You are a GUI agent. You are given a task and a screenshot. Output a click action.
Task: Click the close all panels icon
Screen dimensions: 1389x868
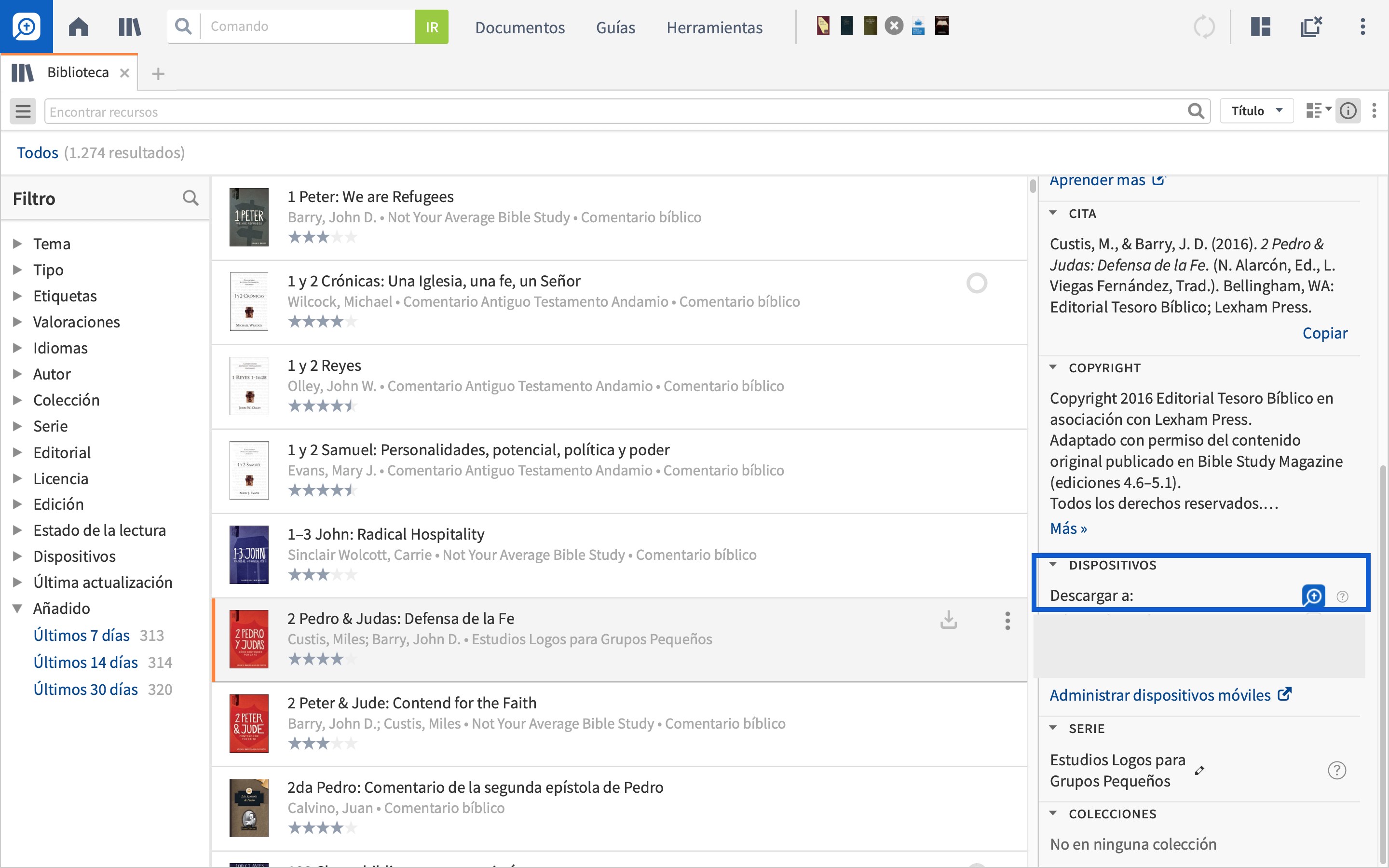coord(1311,27)
